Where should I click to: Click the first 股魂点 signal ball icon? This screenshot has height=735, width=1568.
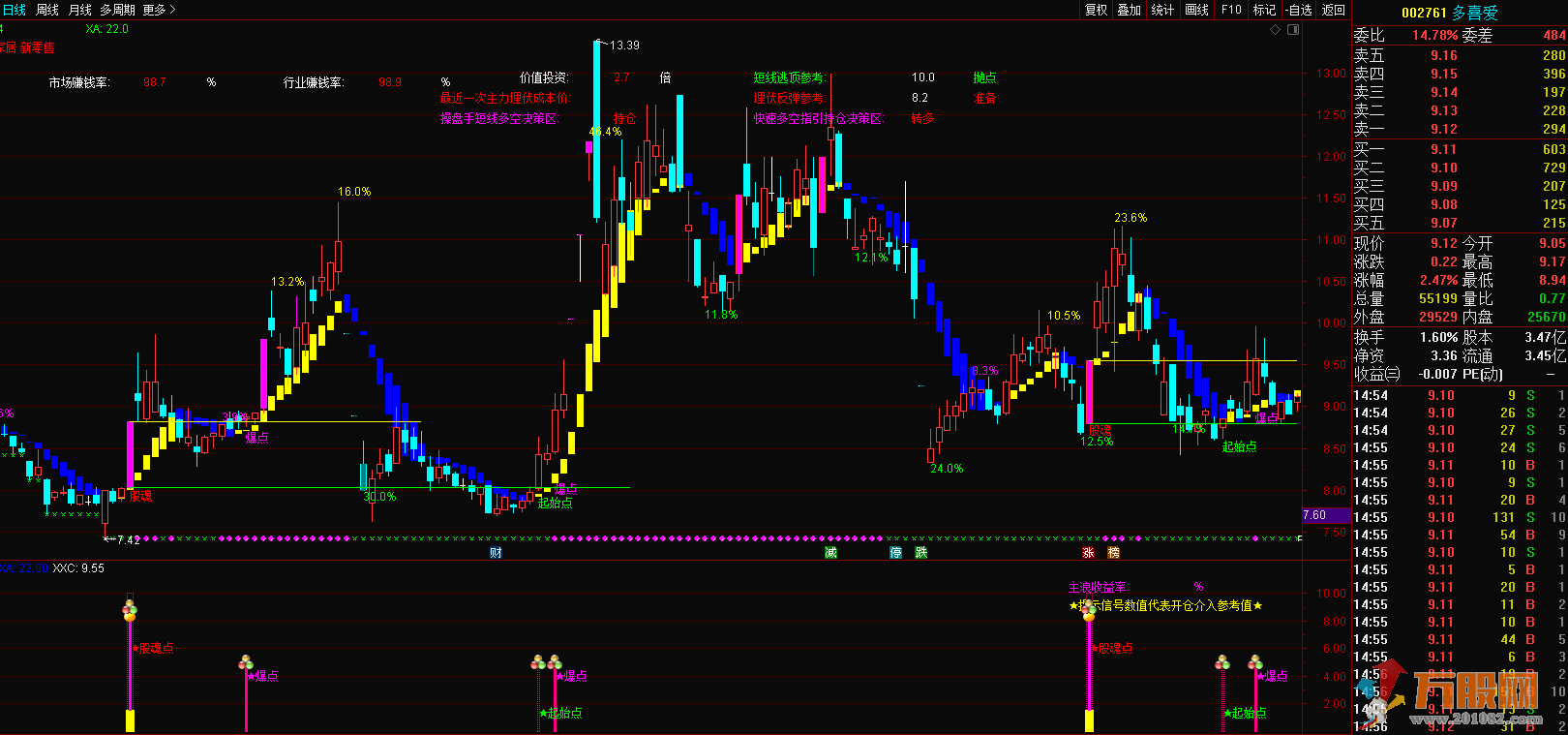[130, 610]
